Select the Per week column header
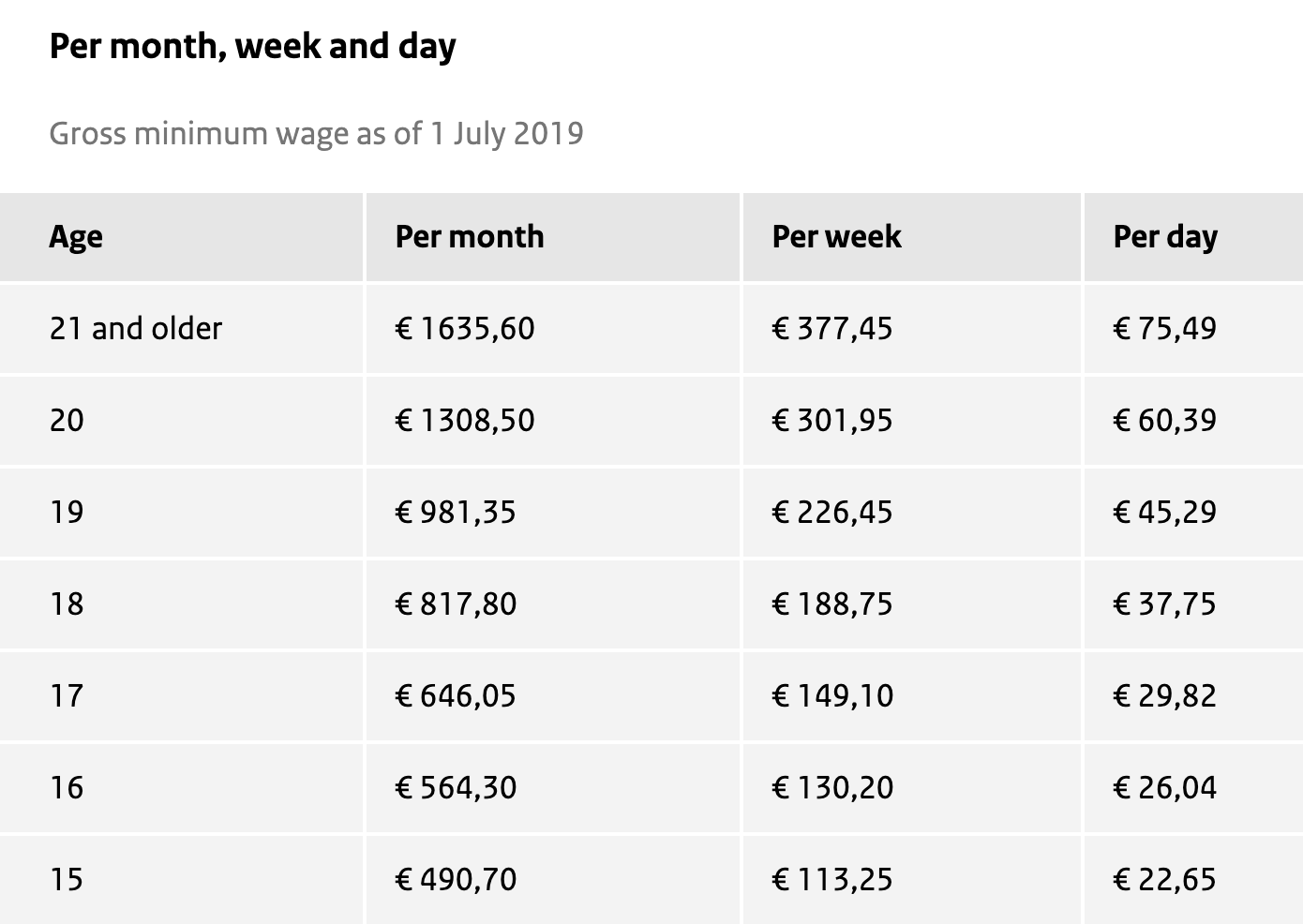 (x=912, y=237)
